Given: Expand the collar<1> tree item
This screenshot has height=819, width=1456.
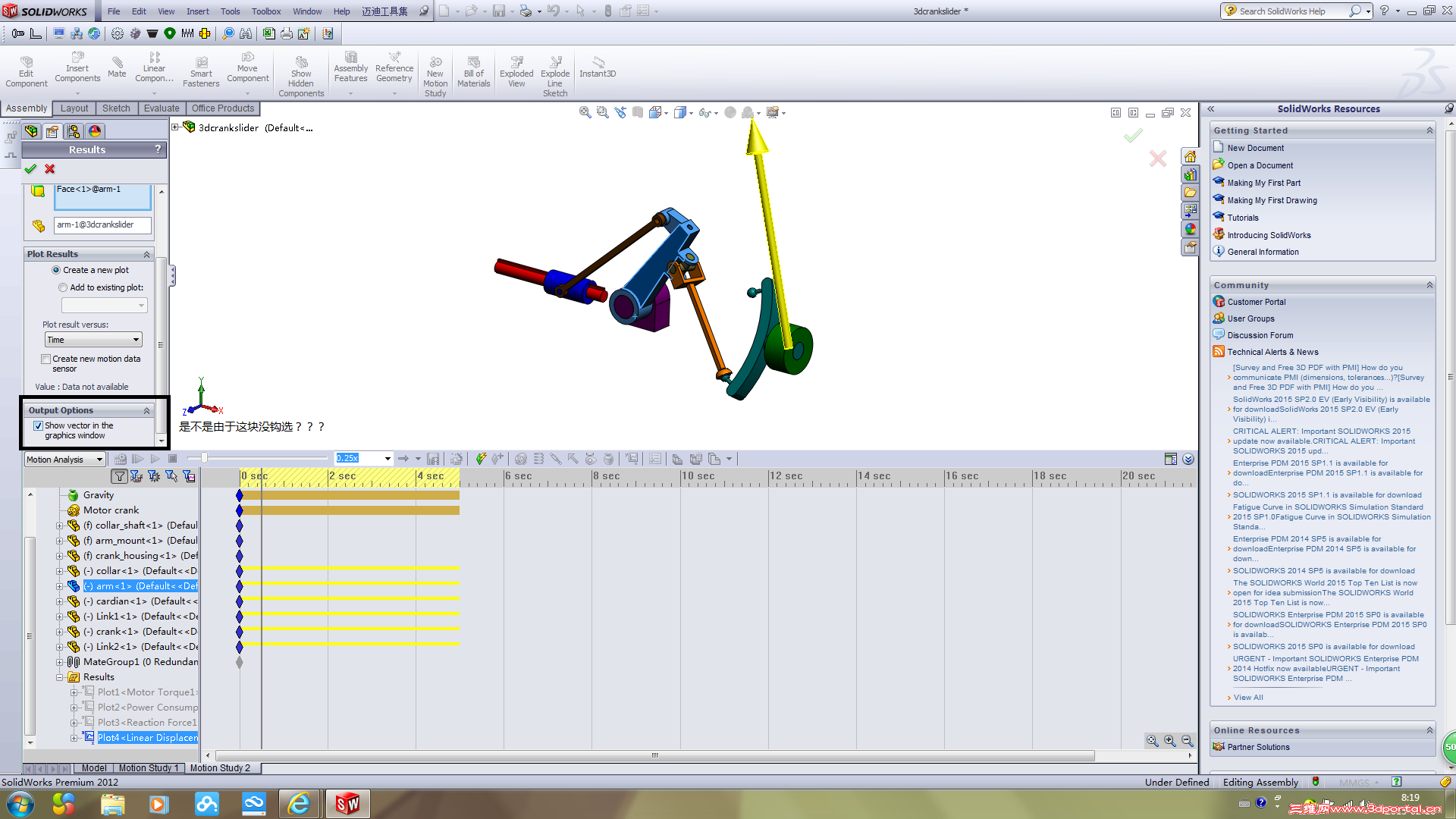Looking at the screenshot, I should 60,571.
